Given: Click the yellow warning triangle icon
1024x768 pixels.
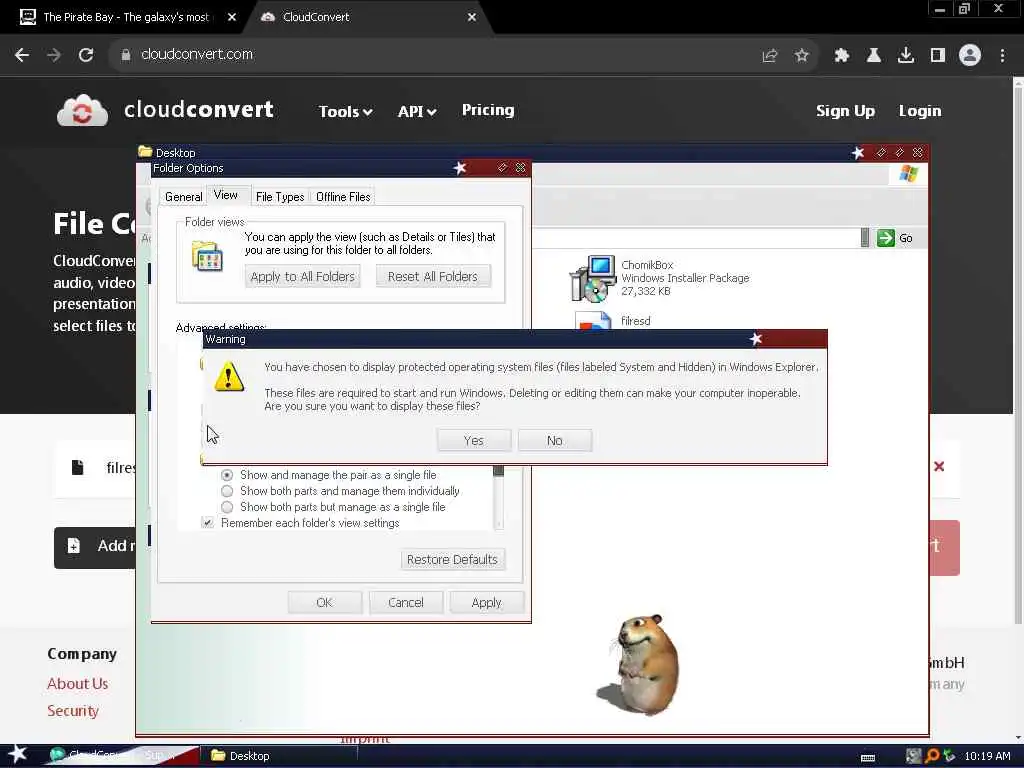Looking at the screenshot, I should tap(229, 377).
